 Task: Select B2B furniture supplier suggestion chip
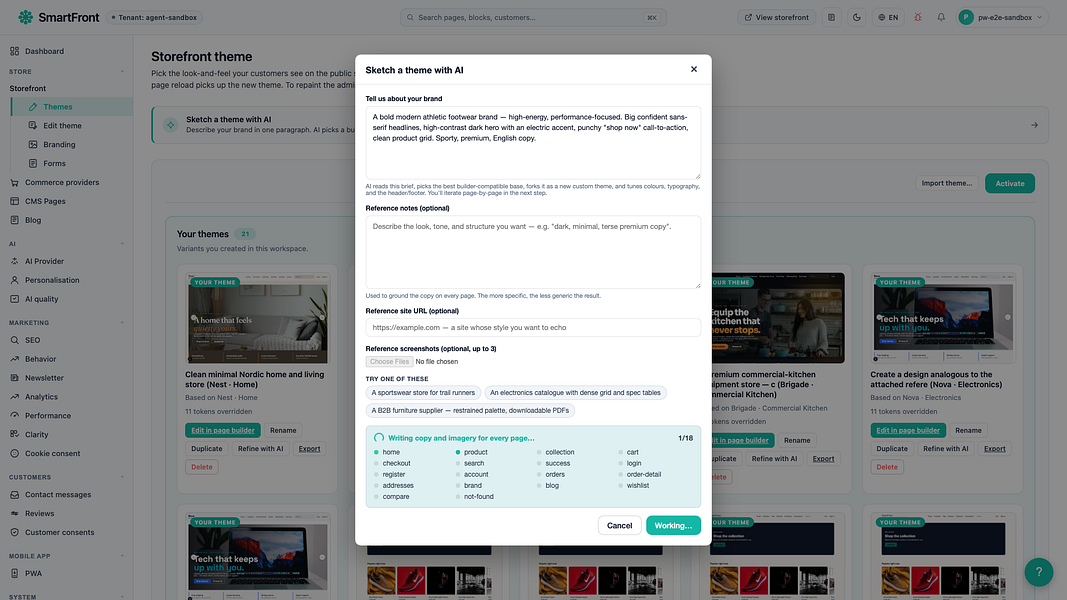click(470, 410)
